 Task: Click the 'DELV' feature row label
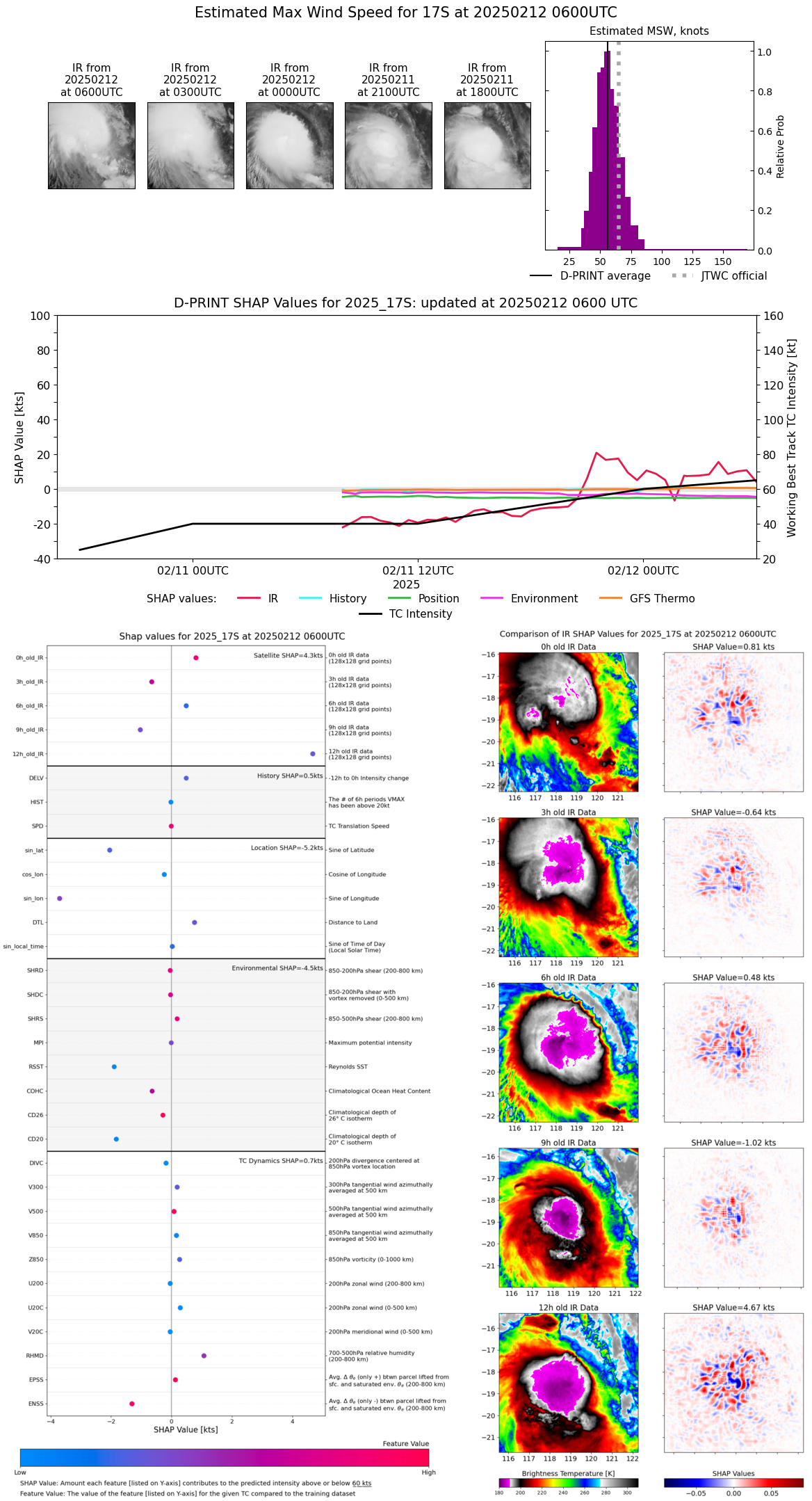[36, 778]
